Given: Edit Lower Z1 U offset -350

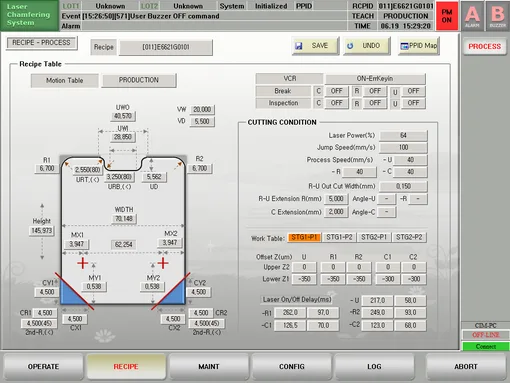Looking at the screenshot, I should tap(304, 279).
